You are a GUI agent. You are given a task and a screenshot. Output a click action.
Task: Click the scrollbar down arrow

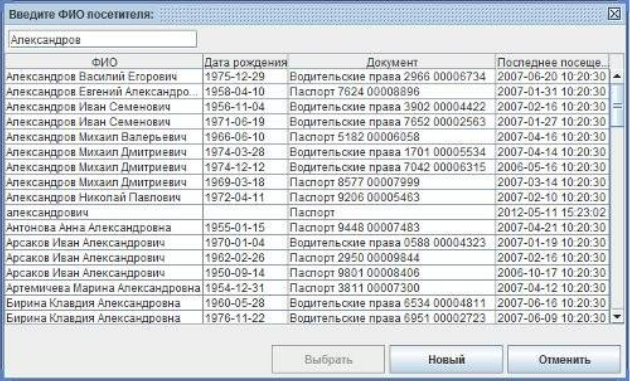tap(617, 317)
